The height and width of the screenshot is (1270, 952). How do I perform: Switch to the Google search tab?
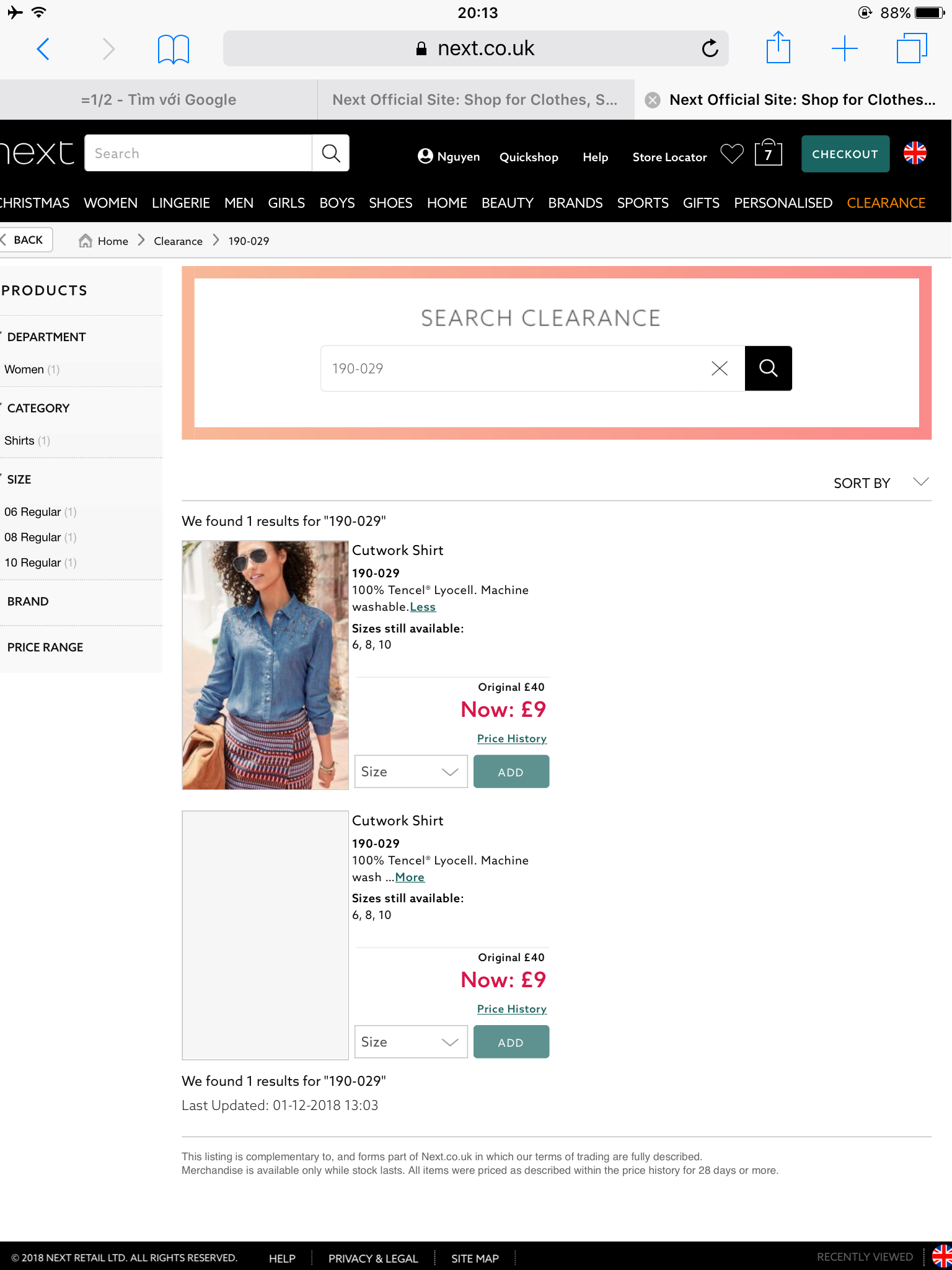coord(159,100)
